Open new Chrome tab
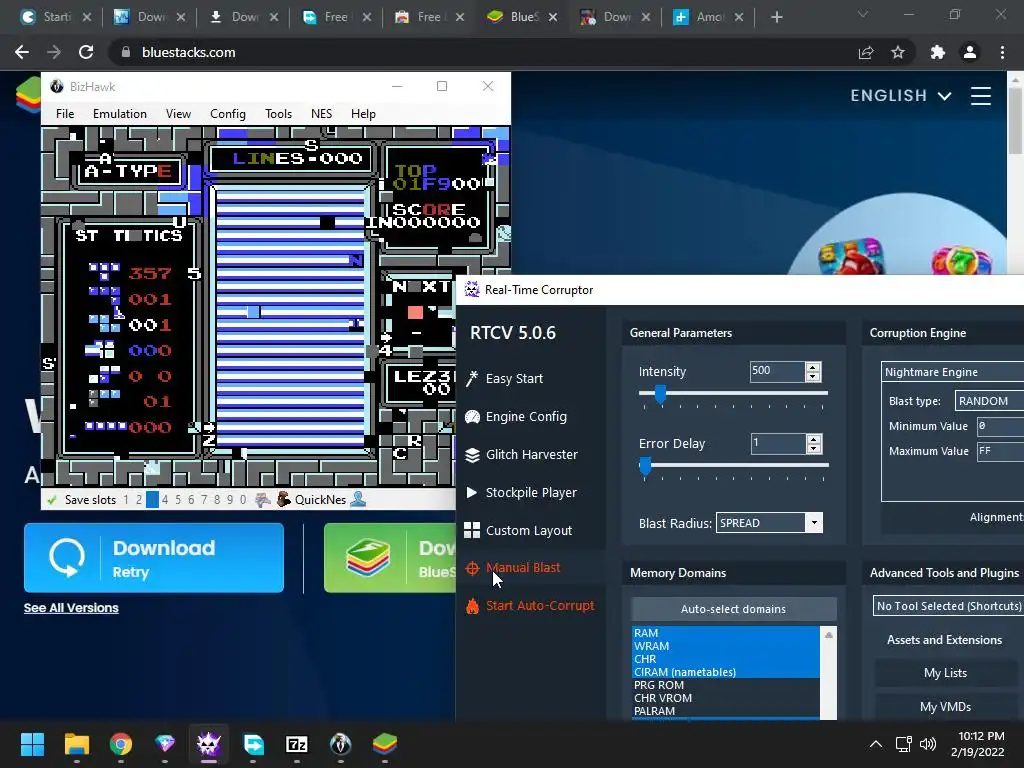The image size is (1024, 768). (x=776, y=17)
